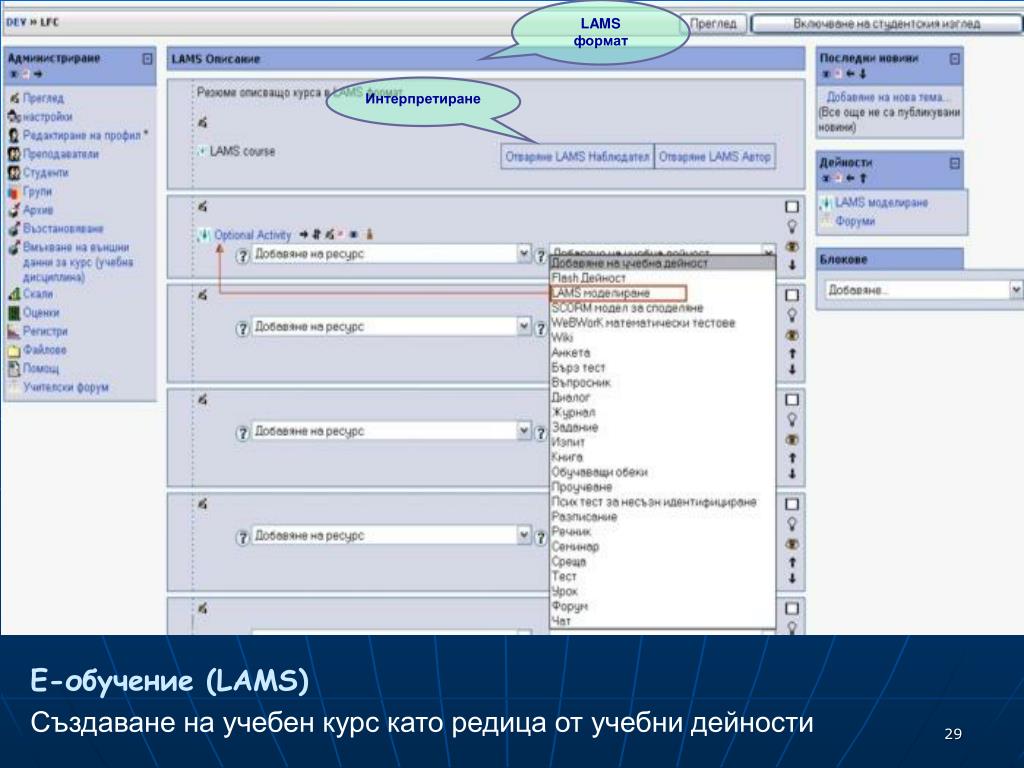Open the Optional Activity link
This screenshot has width=1024, height=768.
click(253, 235)
